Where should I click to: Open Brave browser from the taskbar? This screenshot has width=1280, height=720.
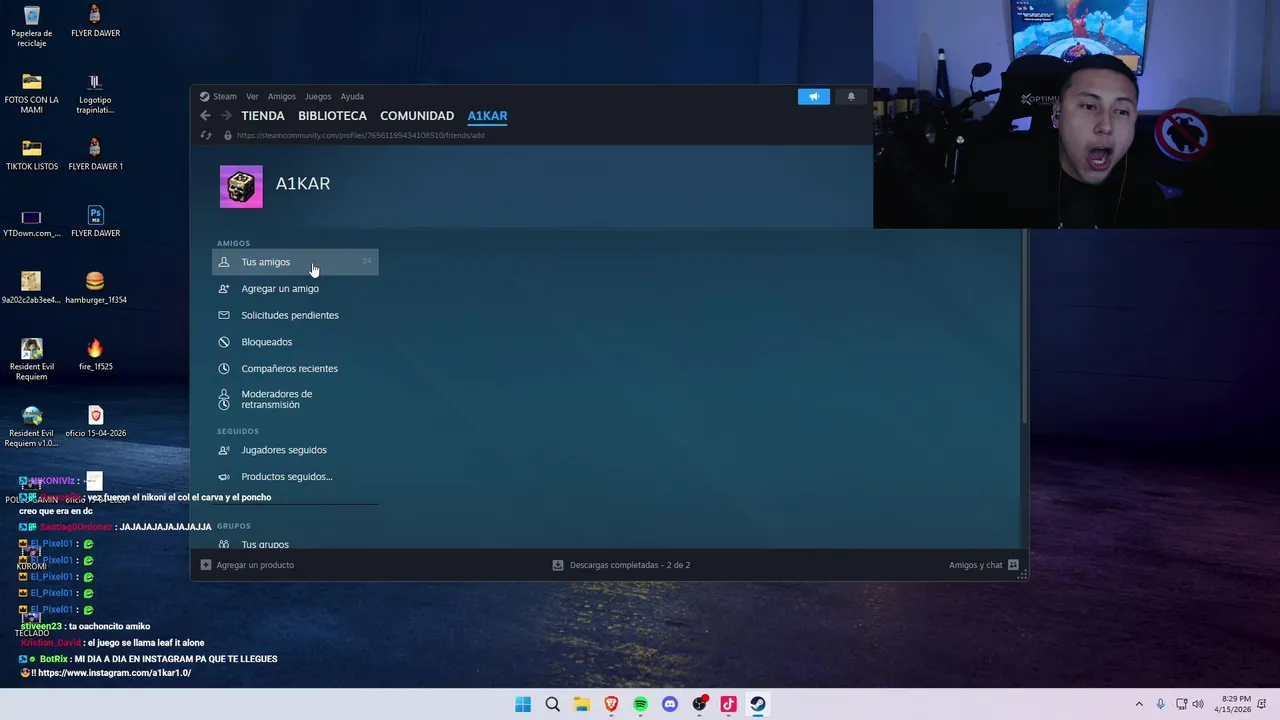[x=611, y=704]
